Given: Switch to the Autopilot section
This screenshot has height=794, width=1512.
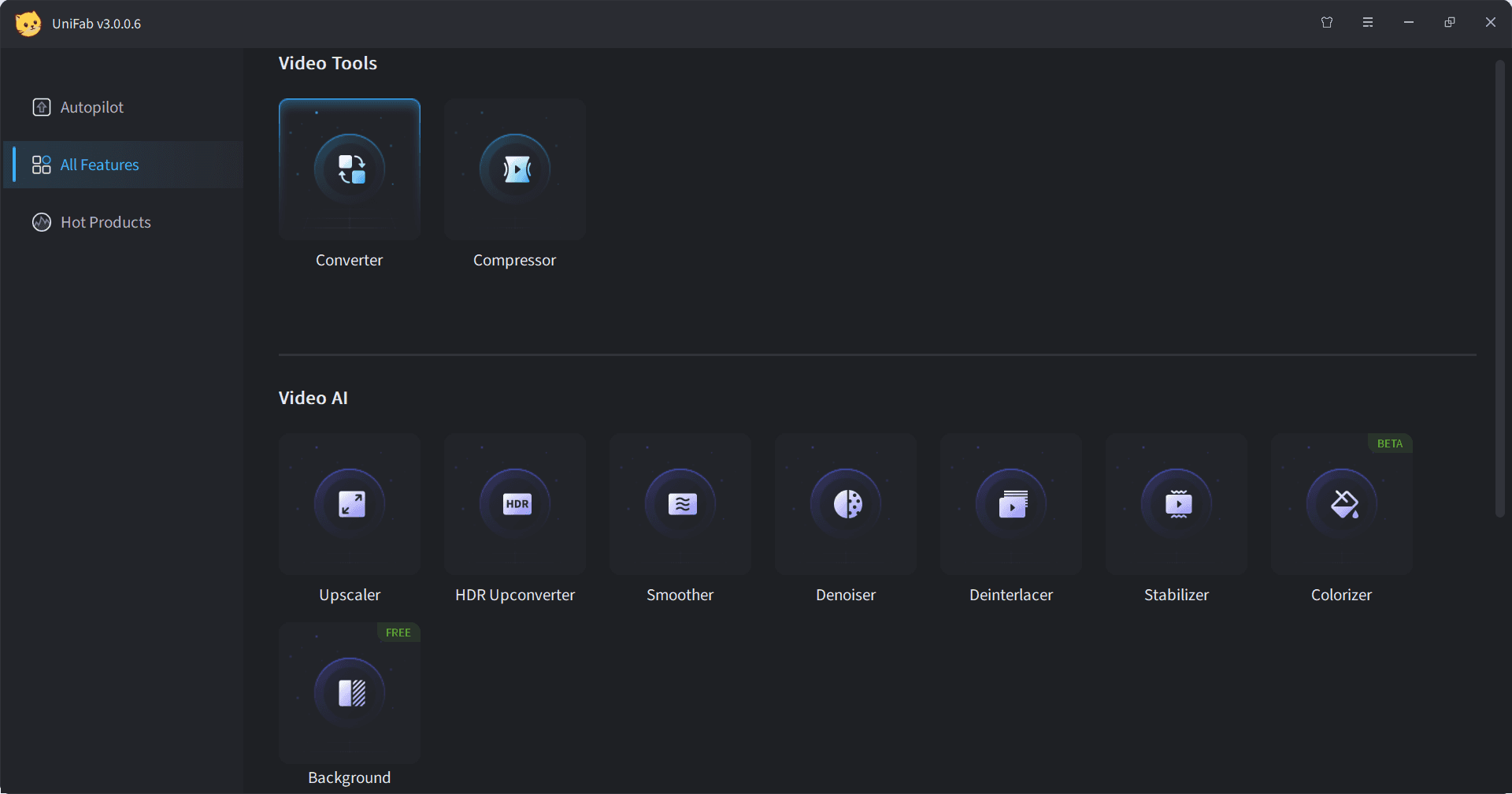Looking at the screenshot, I should [x=91, y=107].
